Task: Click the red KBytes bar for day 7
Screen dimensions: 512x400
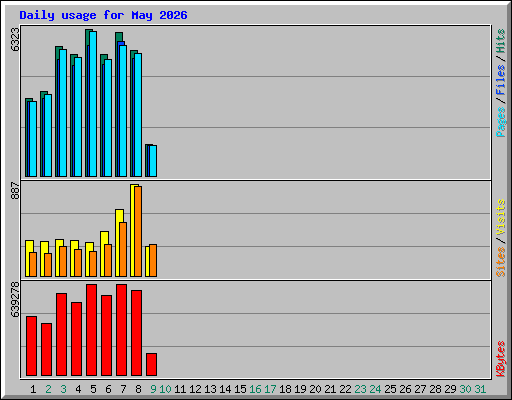Action: (x=122, y=330)
